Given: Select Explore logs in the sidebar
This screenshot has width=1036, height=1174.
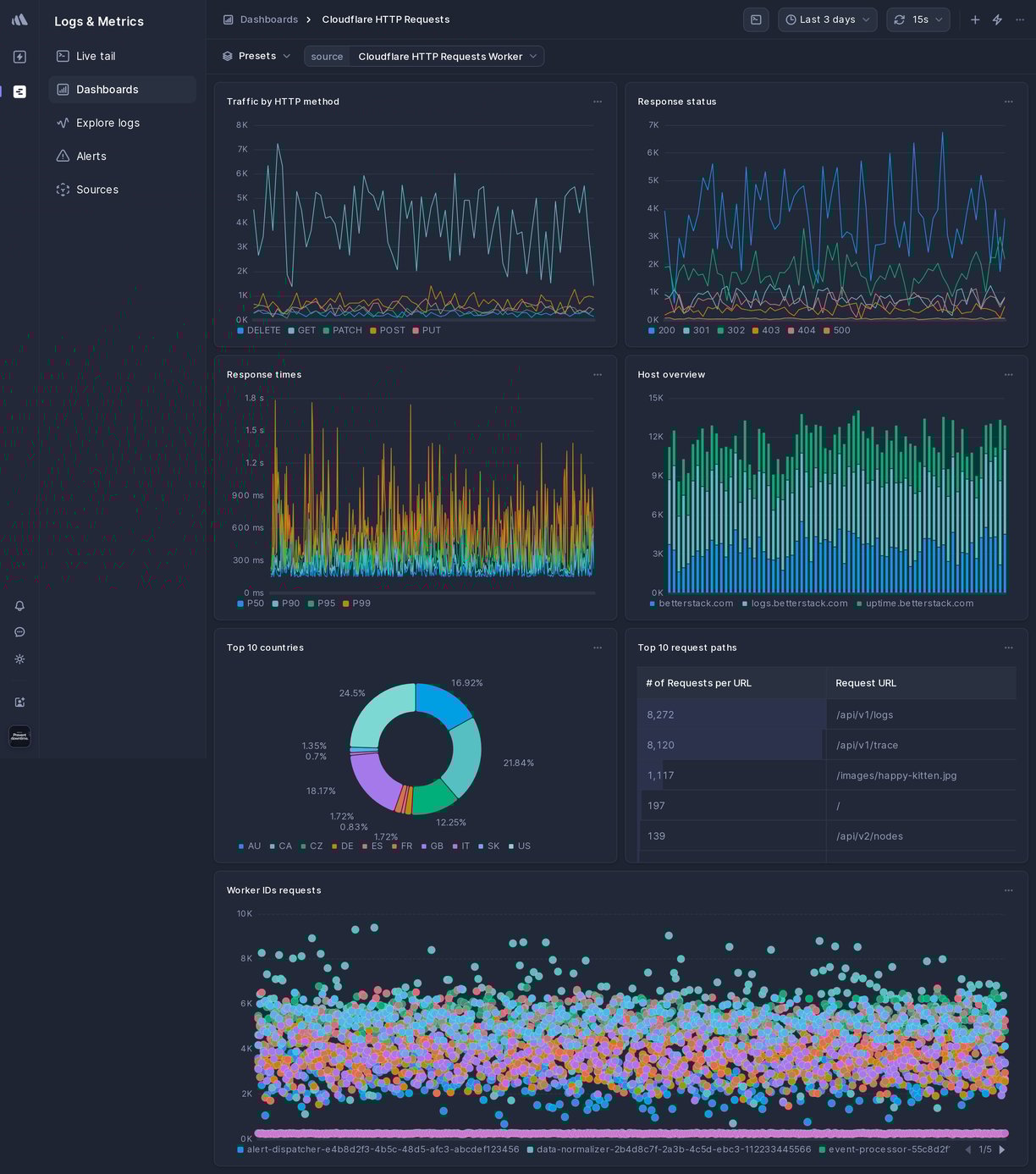Looking at the screenshot, I should pyautogui.click(x=108, y=123).
